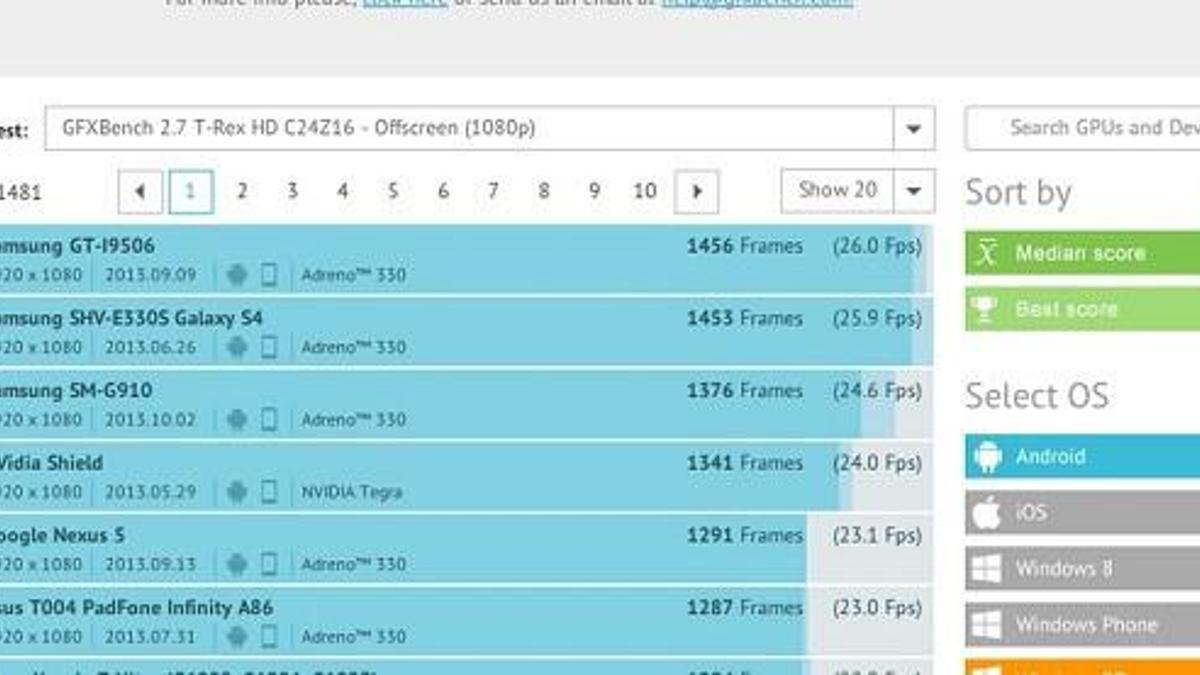
Task: Sort by Best score
Action: point(1083,309)
